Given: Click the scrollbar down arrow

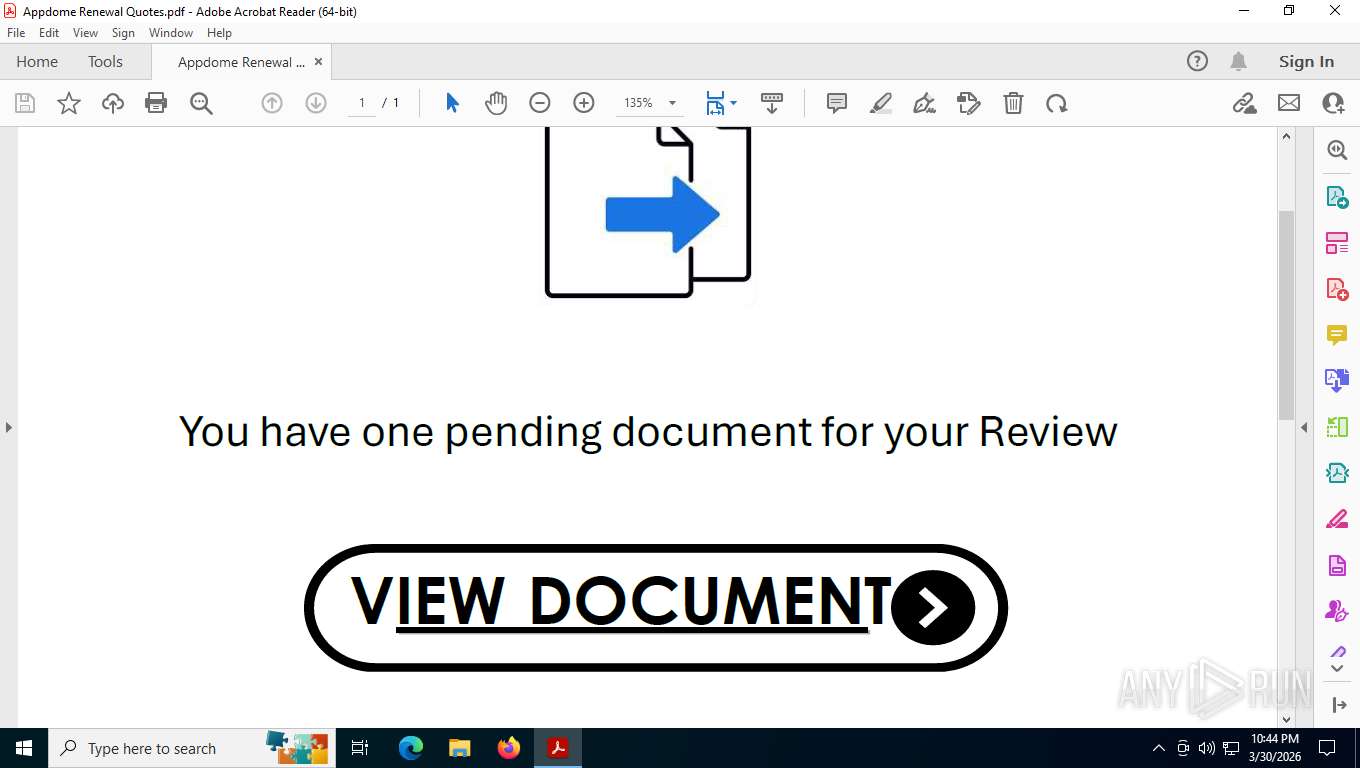Looking at the screenshot, I should click(x=1287, y=719).
